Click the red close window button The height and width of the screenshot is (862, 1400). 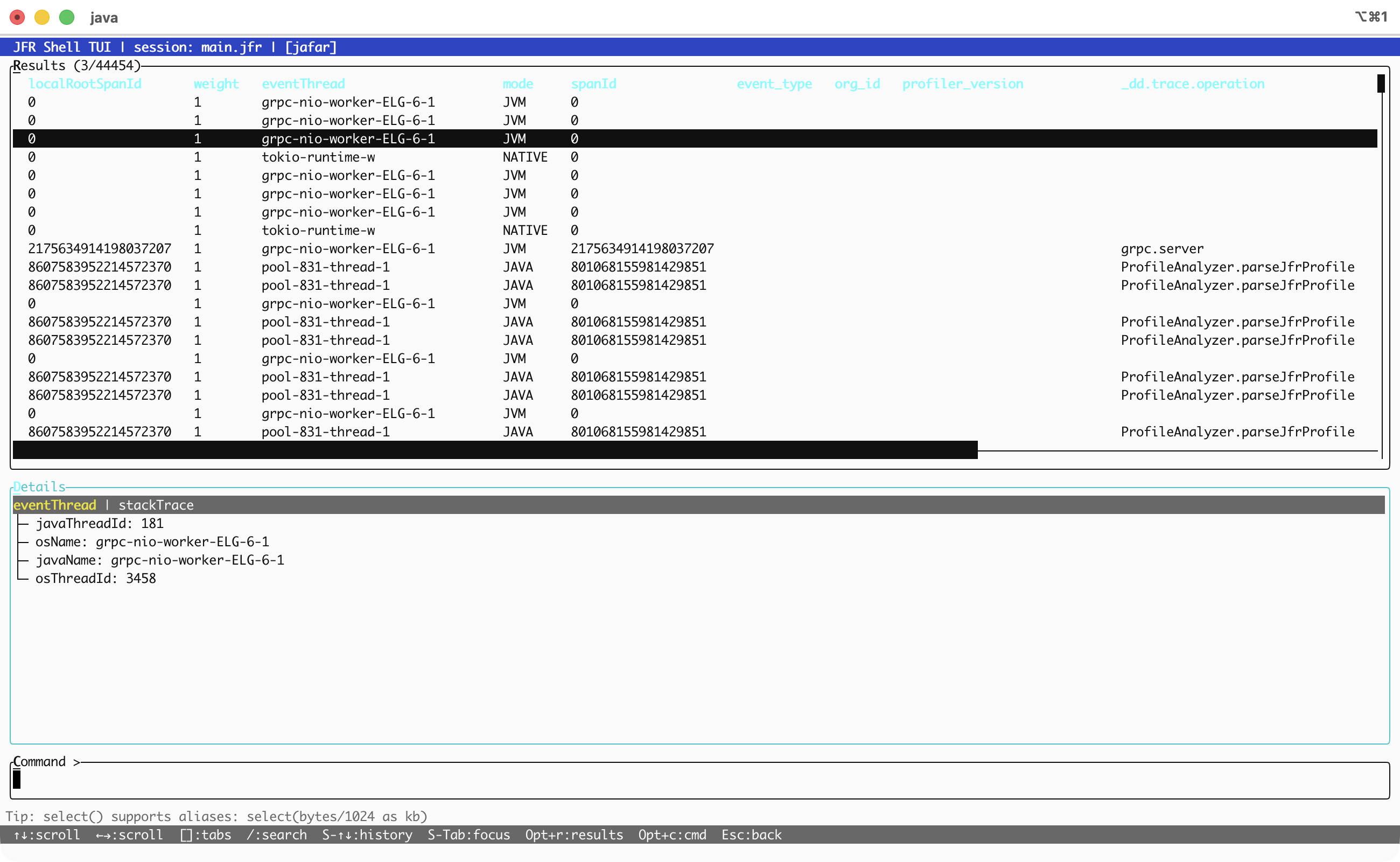click(17, 17)
